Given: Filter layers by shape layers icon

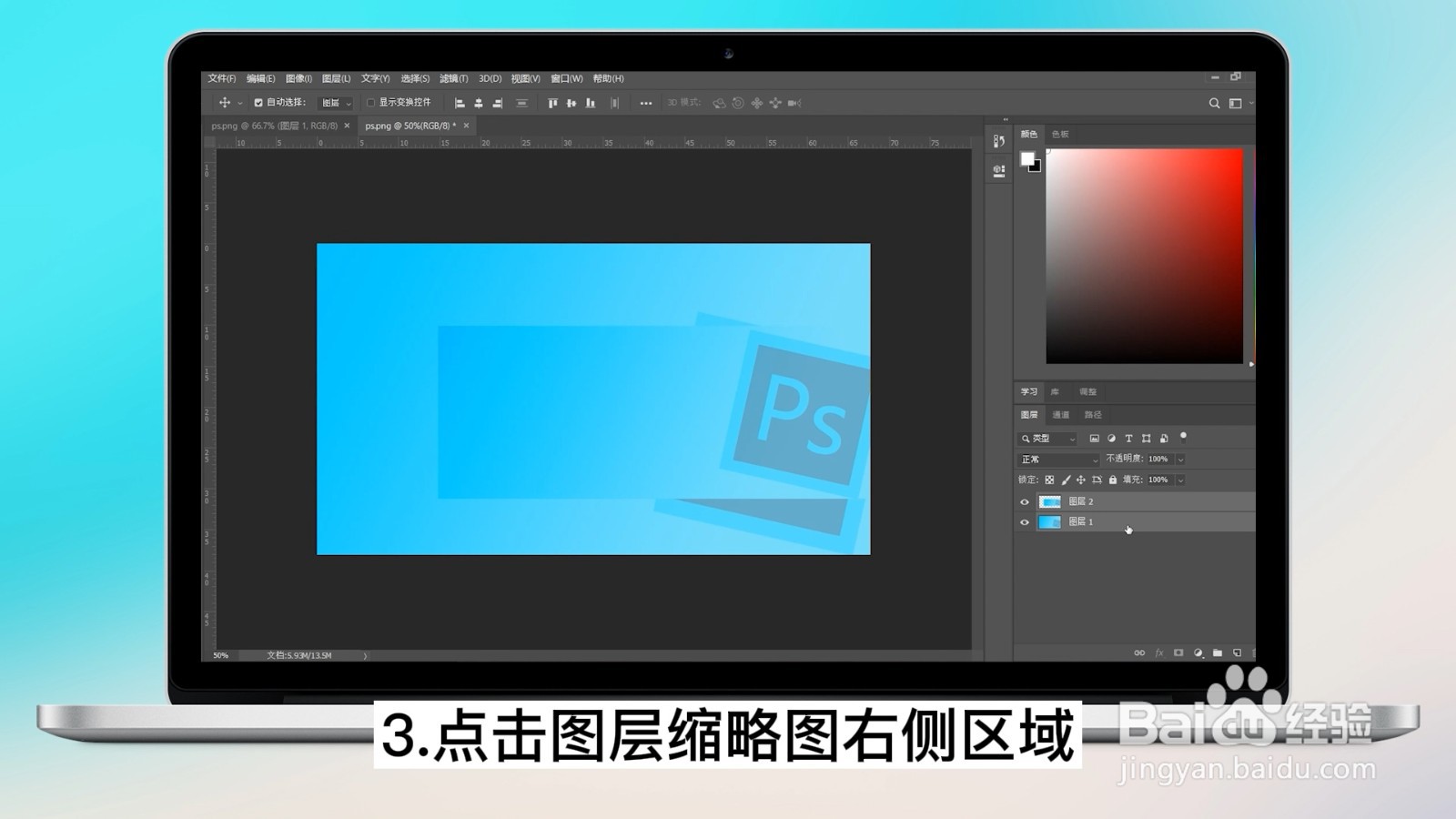Looking at the screenshot, I should (1146, 439).
